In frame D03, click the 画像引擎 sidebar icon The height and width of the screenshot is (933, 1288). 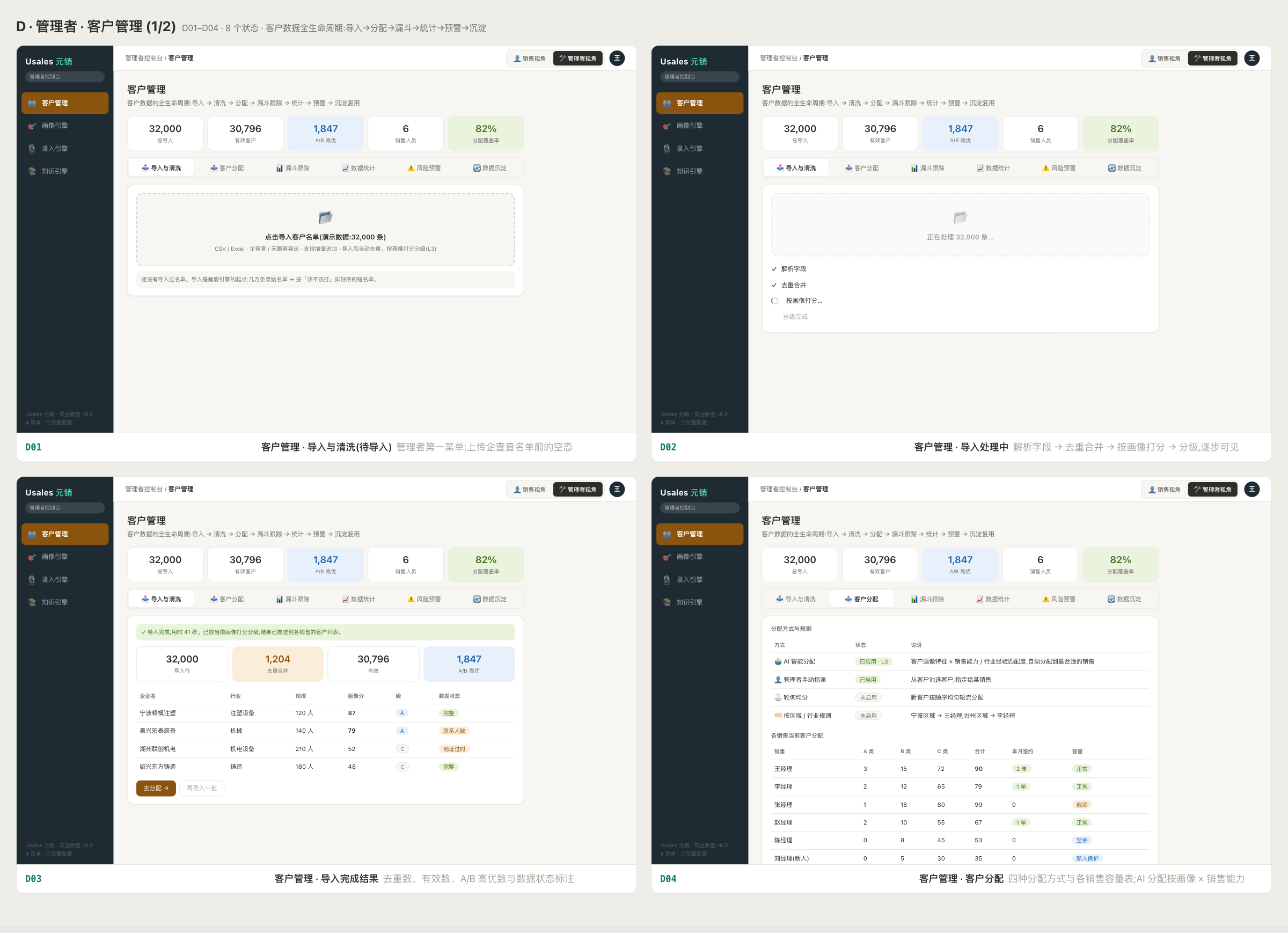click(x=32, y=557)
